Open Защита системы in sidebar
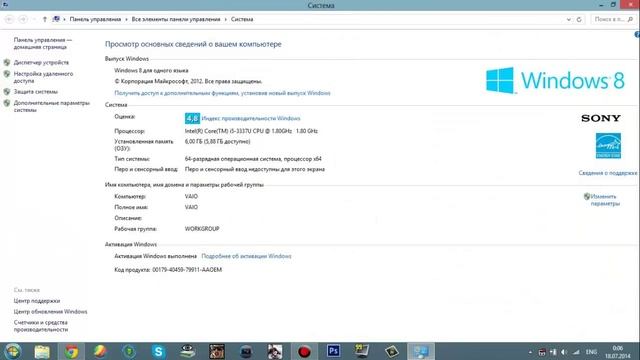Image resolution: width=640 pixels, height=360 pixels. click(x=36, y=92)
